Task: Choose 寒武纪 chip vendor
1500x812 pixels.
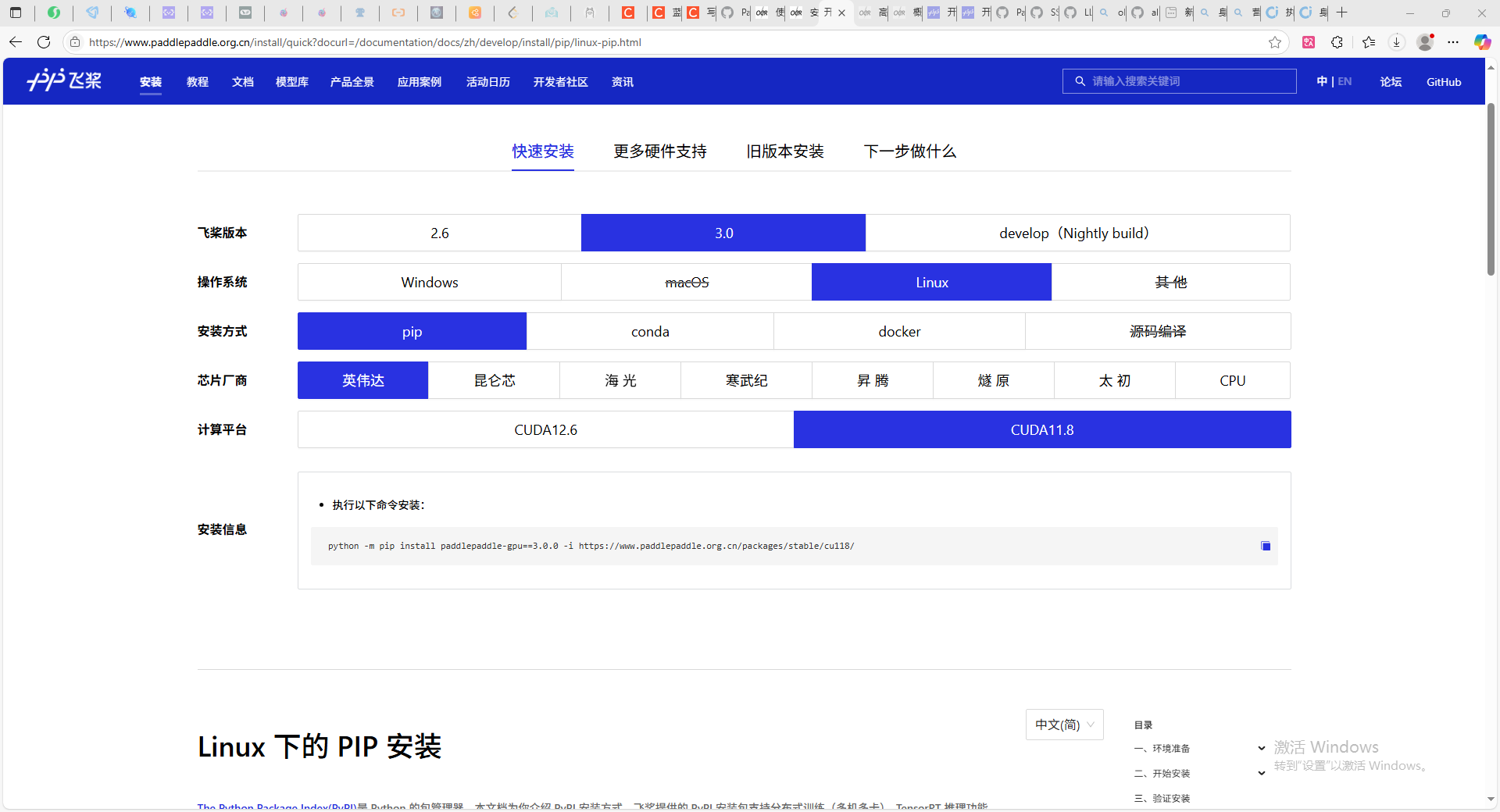Action: click(746, 380)
